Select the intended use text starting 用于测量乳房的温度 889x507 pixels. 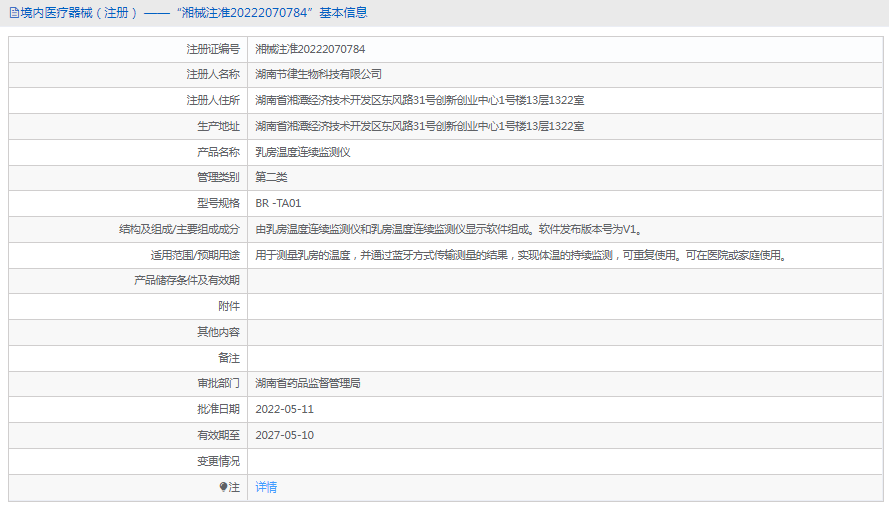click(x=522, y=255)
